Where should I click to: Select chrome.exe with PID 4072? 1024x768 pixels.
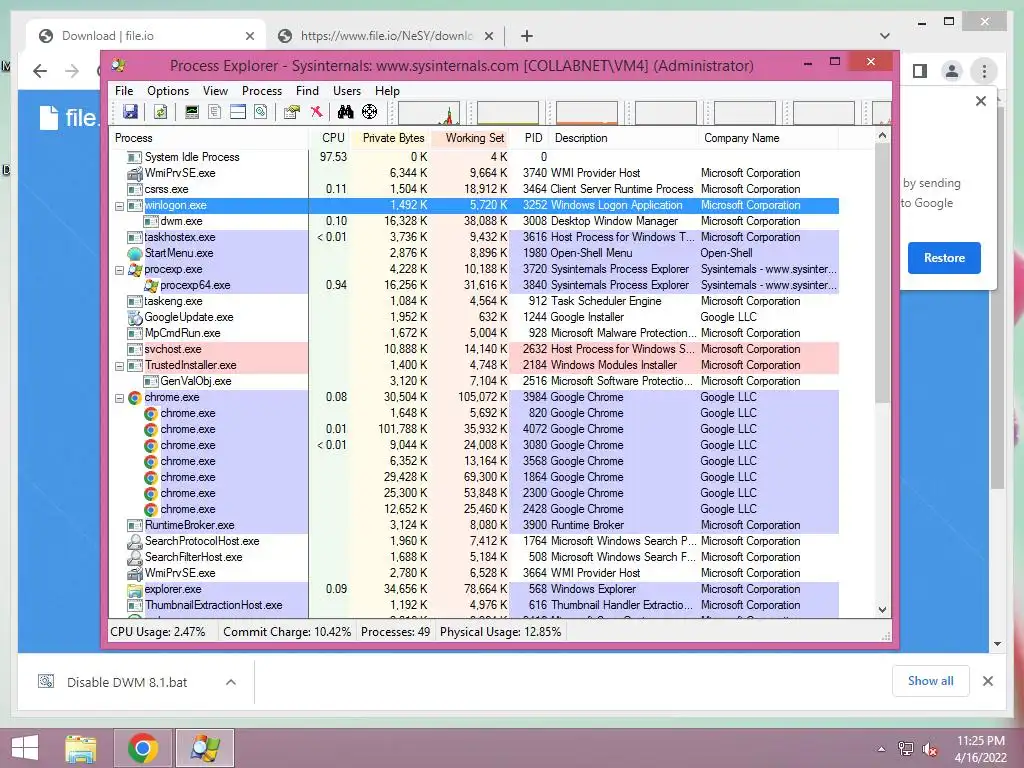pos(473,429)
